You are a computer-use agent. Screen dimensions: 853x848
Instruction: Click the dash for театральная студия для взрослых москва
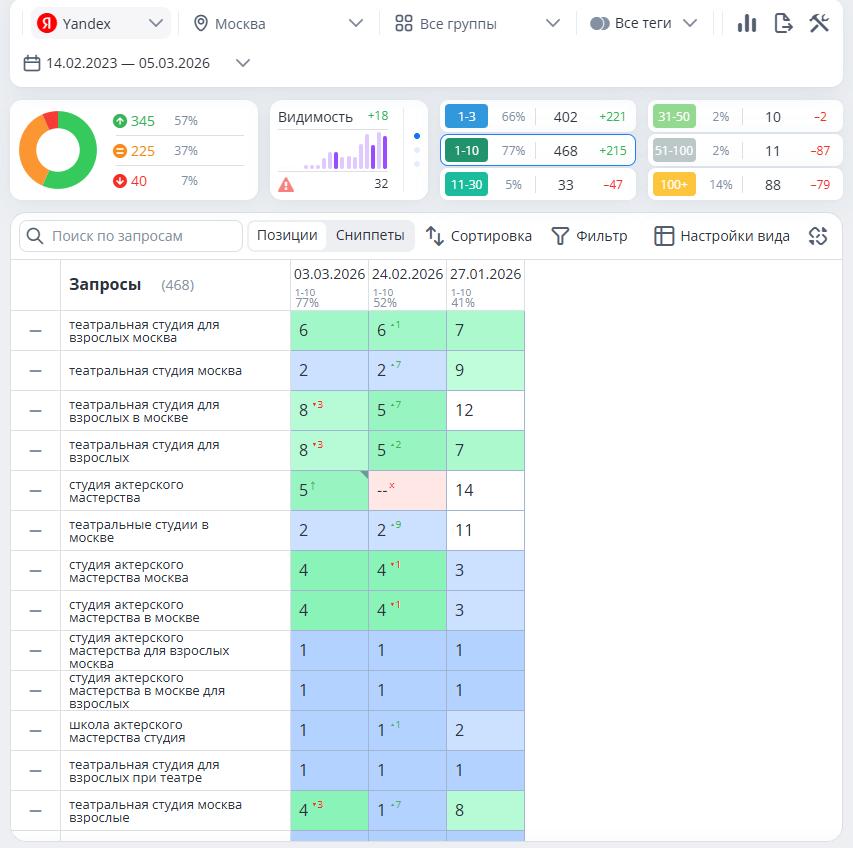(35, 331)
